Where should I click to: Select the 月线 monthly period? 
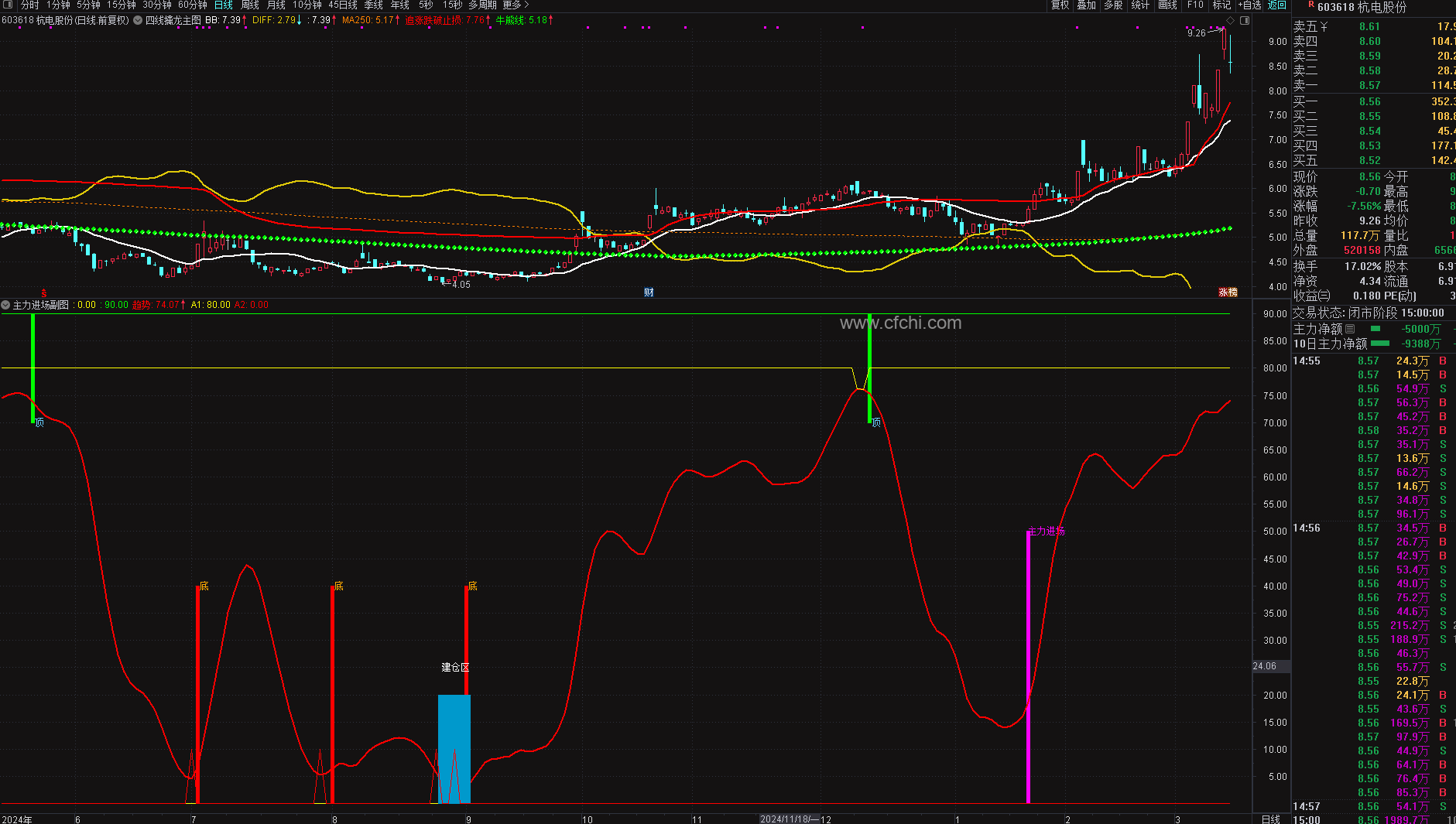[276, 5]
